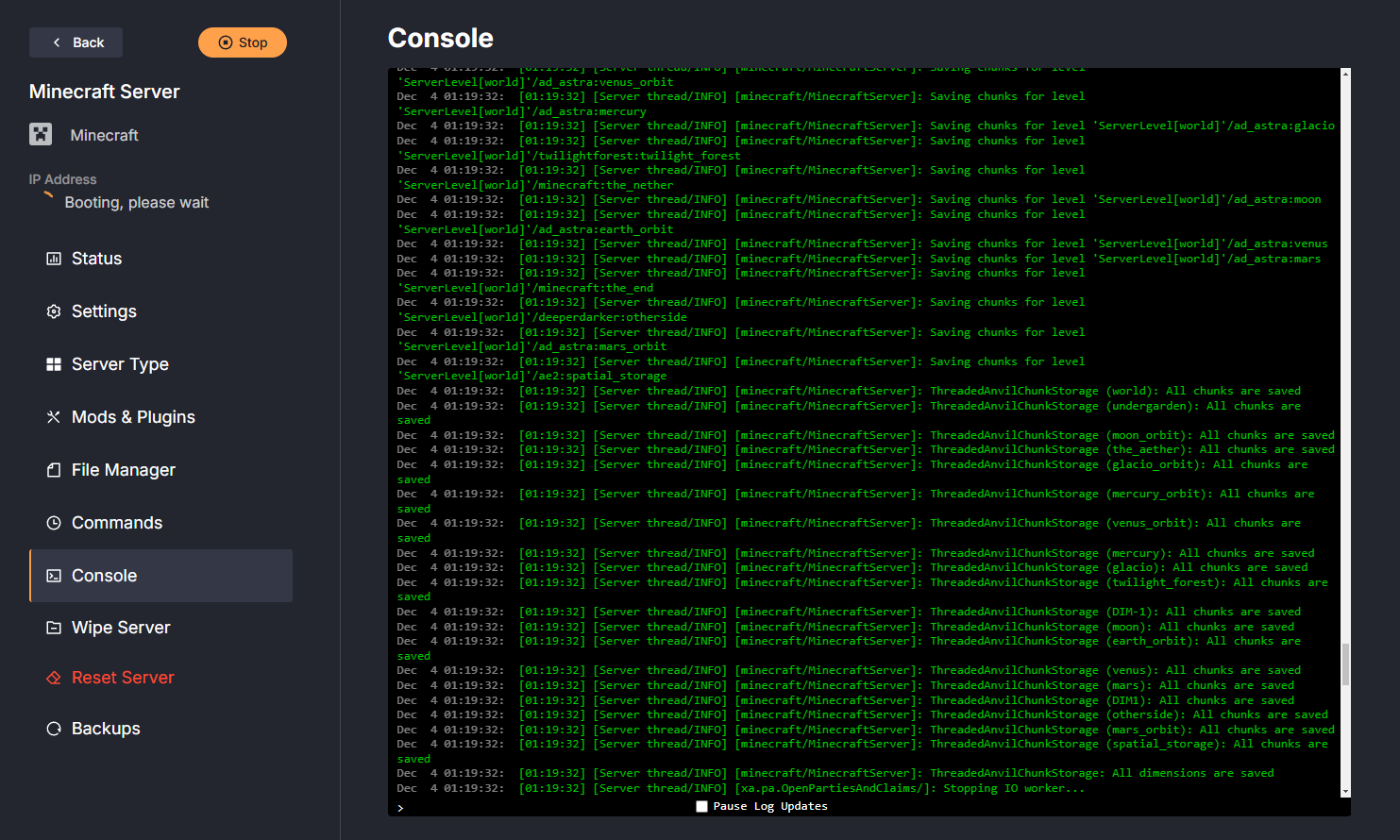This screenshot has height=840, width=1400.
Task: Click the Server Type grid icon
Action: [54, 363]
